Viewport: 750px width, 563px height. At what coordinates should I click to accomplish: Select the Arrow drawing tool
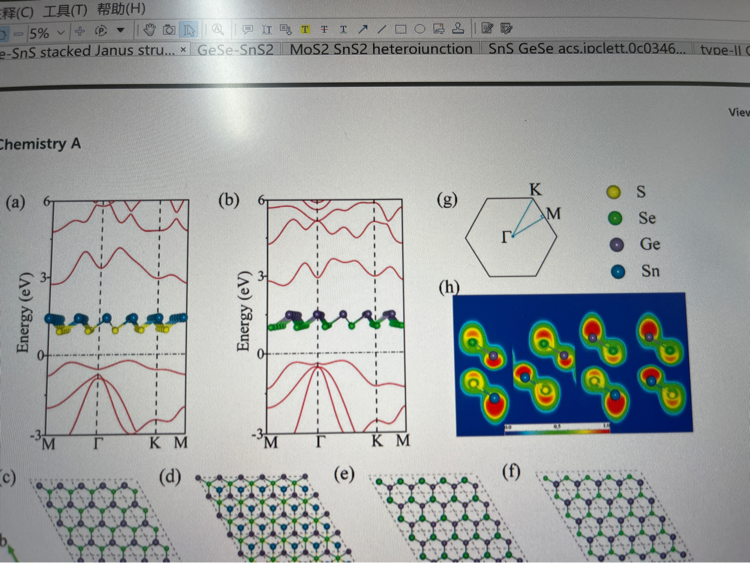tap(363, 29)
